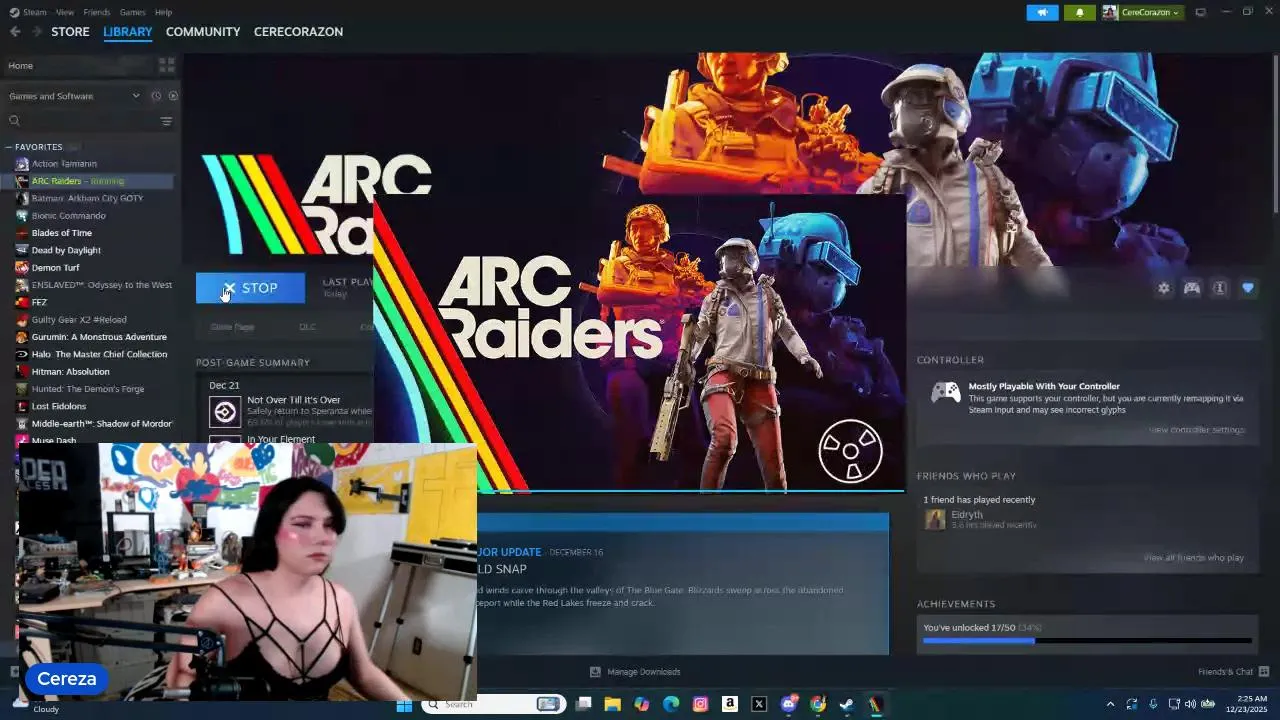Viewport: 1280px width, 720px height.
Task: Toggle library grid collections view icon
Action: click(x=167, y=65)
